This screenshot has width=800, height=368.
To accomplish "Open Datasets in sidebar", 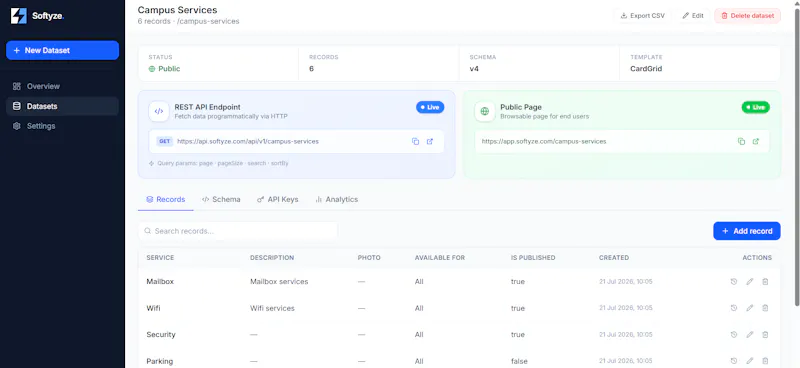I will click(x=62, y=106).
